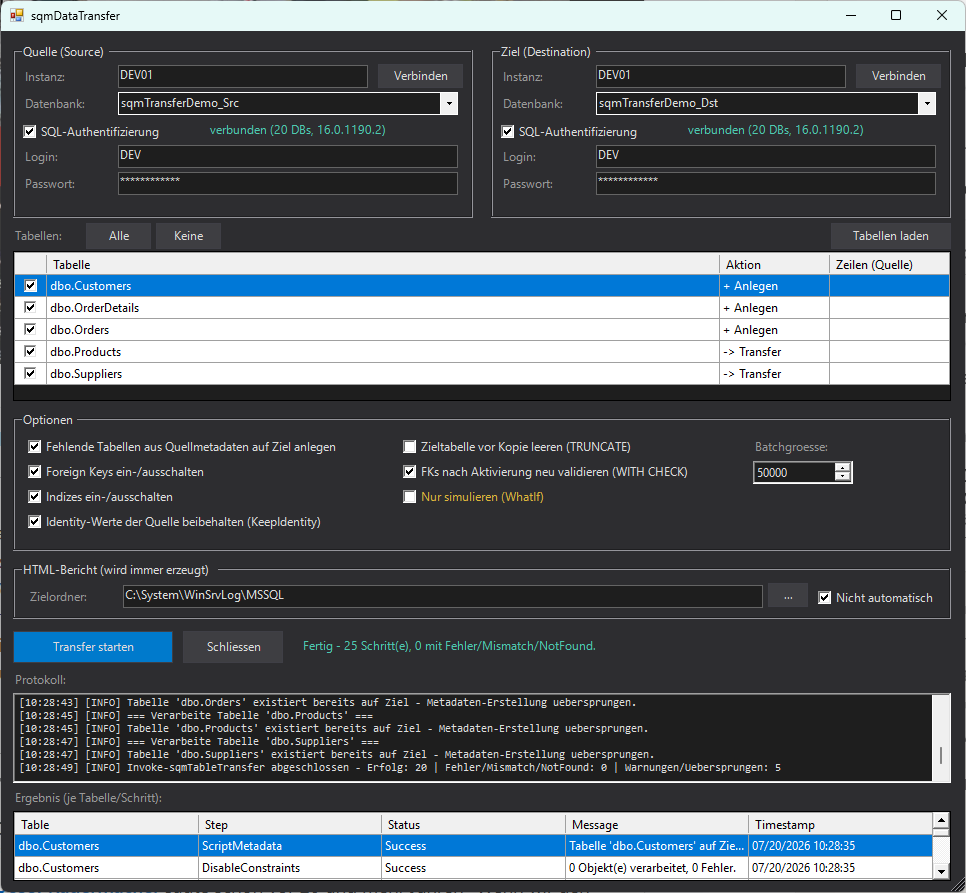Click '-> Transfer' action for dbo.Suppliers
The image size is (966, 893).
[752, 373]
